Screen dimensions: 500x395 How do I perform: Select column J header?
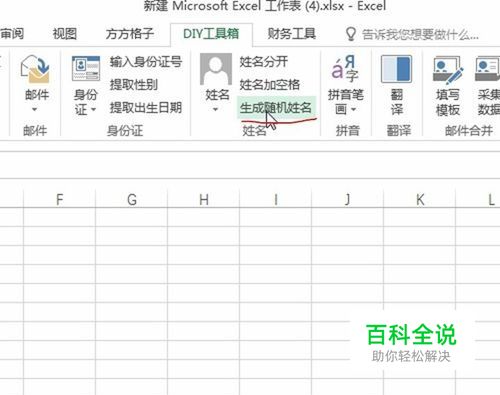point(348,199)
